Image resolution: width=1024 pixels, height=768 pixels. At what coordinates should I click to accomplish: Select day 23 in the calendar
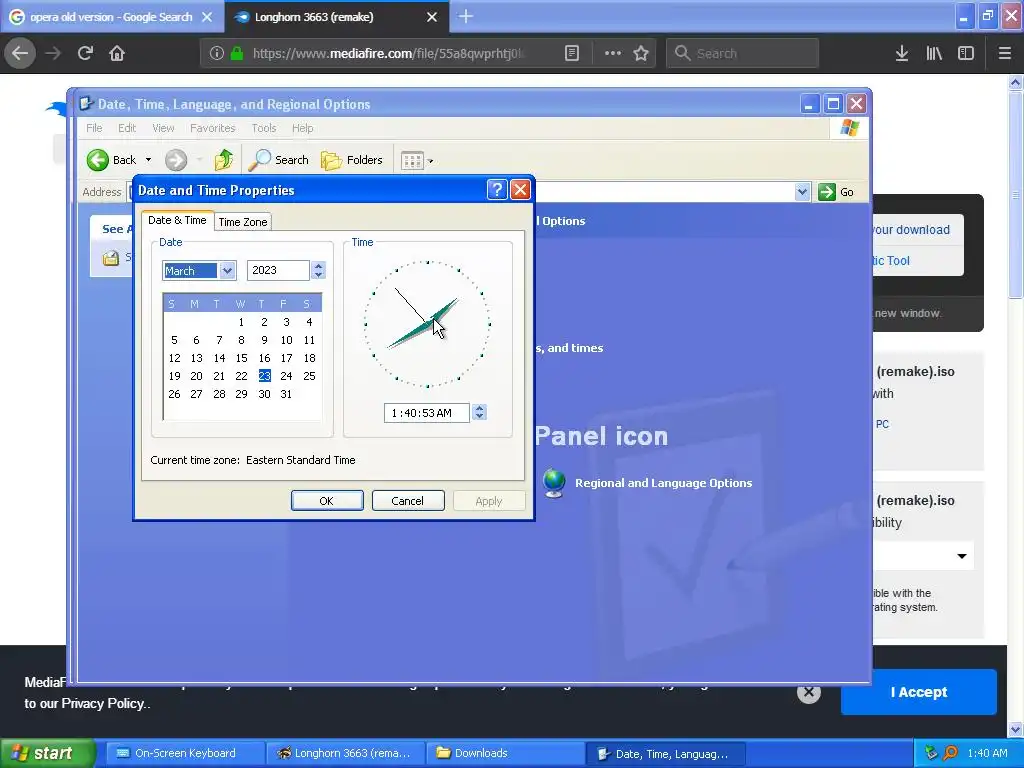264,376
